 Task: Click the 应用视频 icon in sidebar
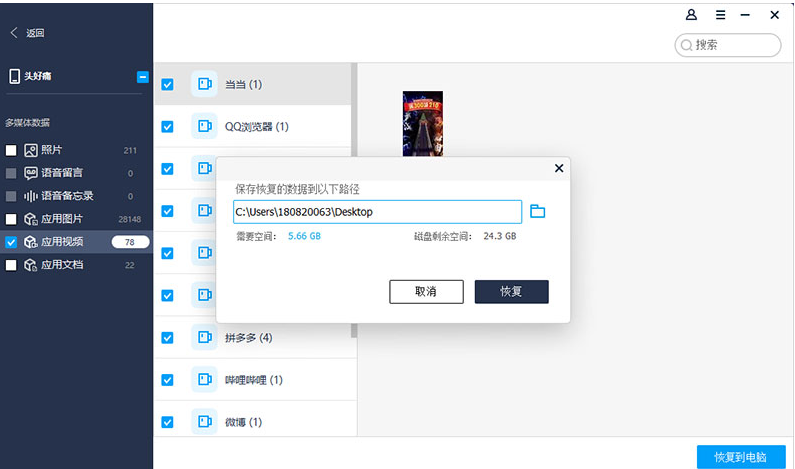(x=31, y=242)
